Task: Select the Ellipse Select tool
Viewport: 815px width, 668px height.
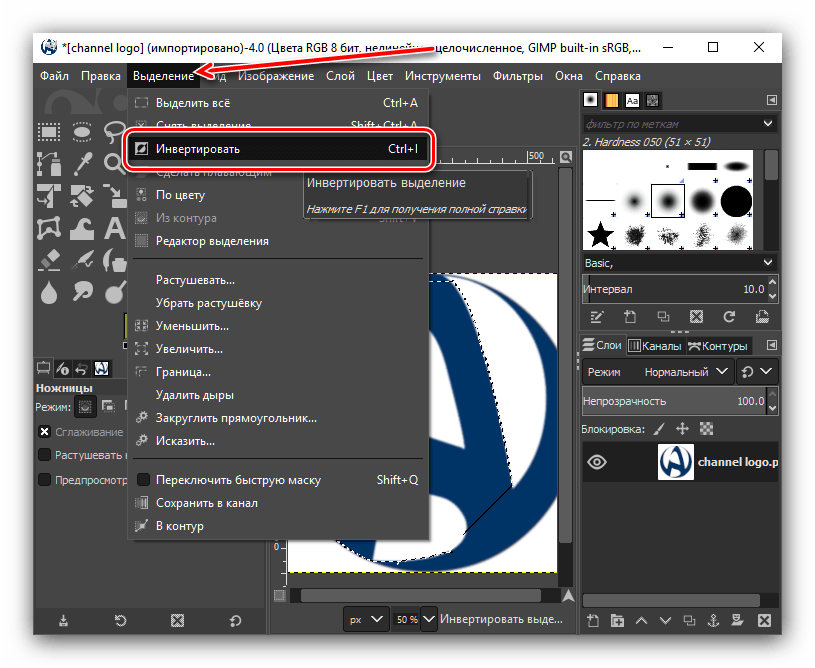Action: click(x=82, y=132)
